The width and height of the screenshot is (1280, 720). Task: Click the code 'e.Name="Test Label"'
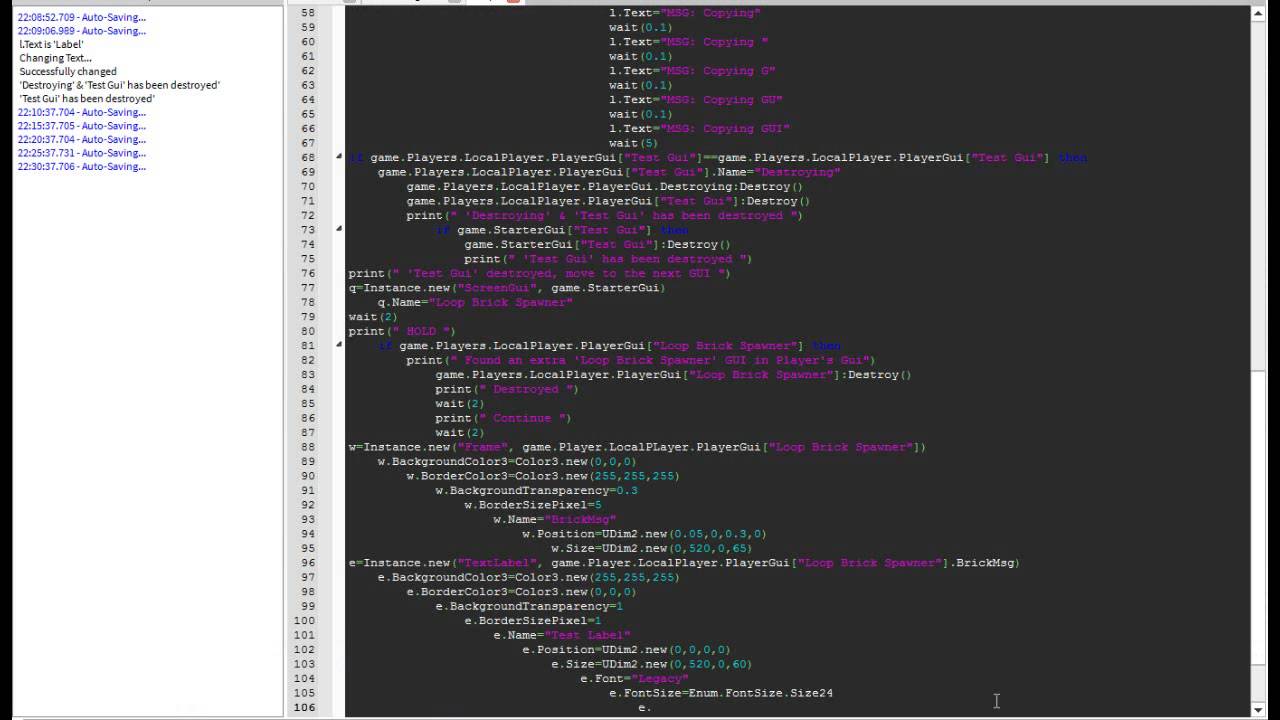click(x=562, y=635)
